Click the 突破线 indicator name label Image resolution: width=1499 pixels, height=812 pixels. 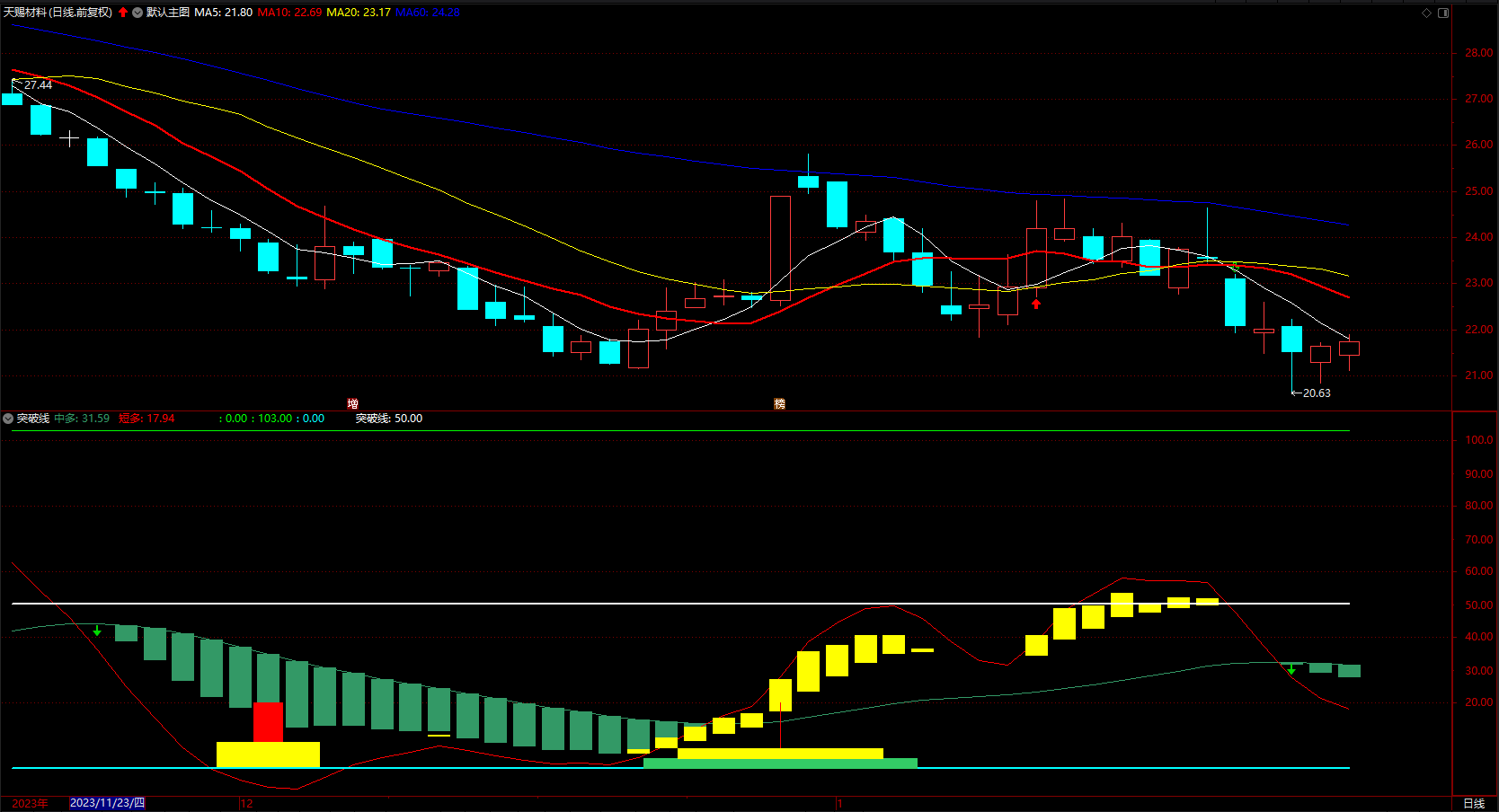(33, 419)
